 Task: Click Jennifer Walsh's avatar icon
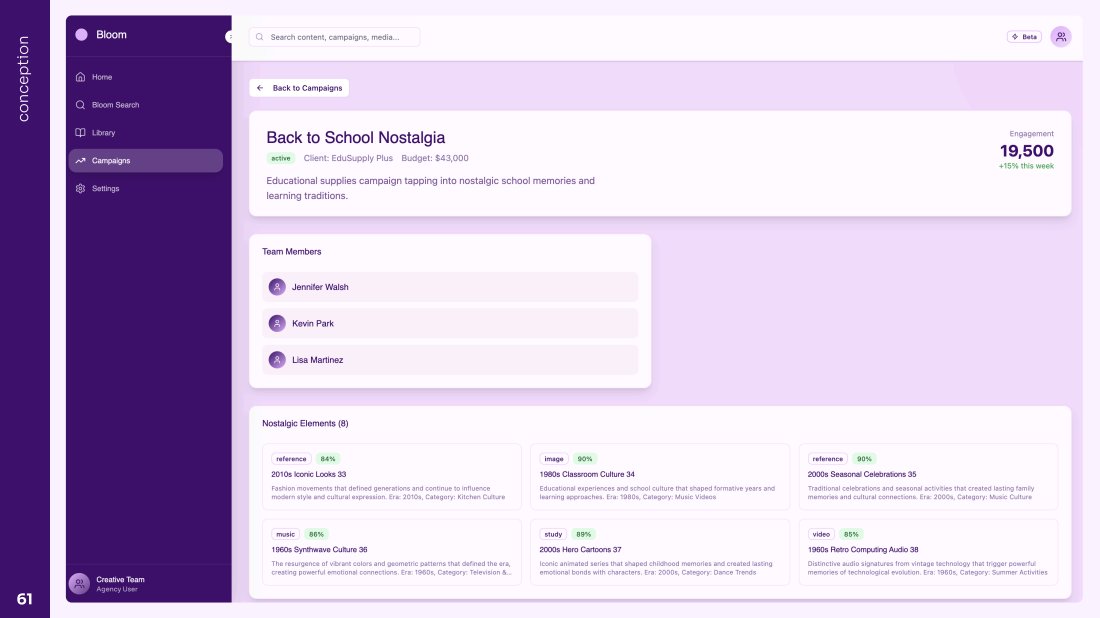[277, 287]
